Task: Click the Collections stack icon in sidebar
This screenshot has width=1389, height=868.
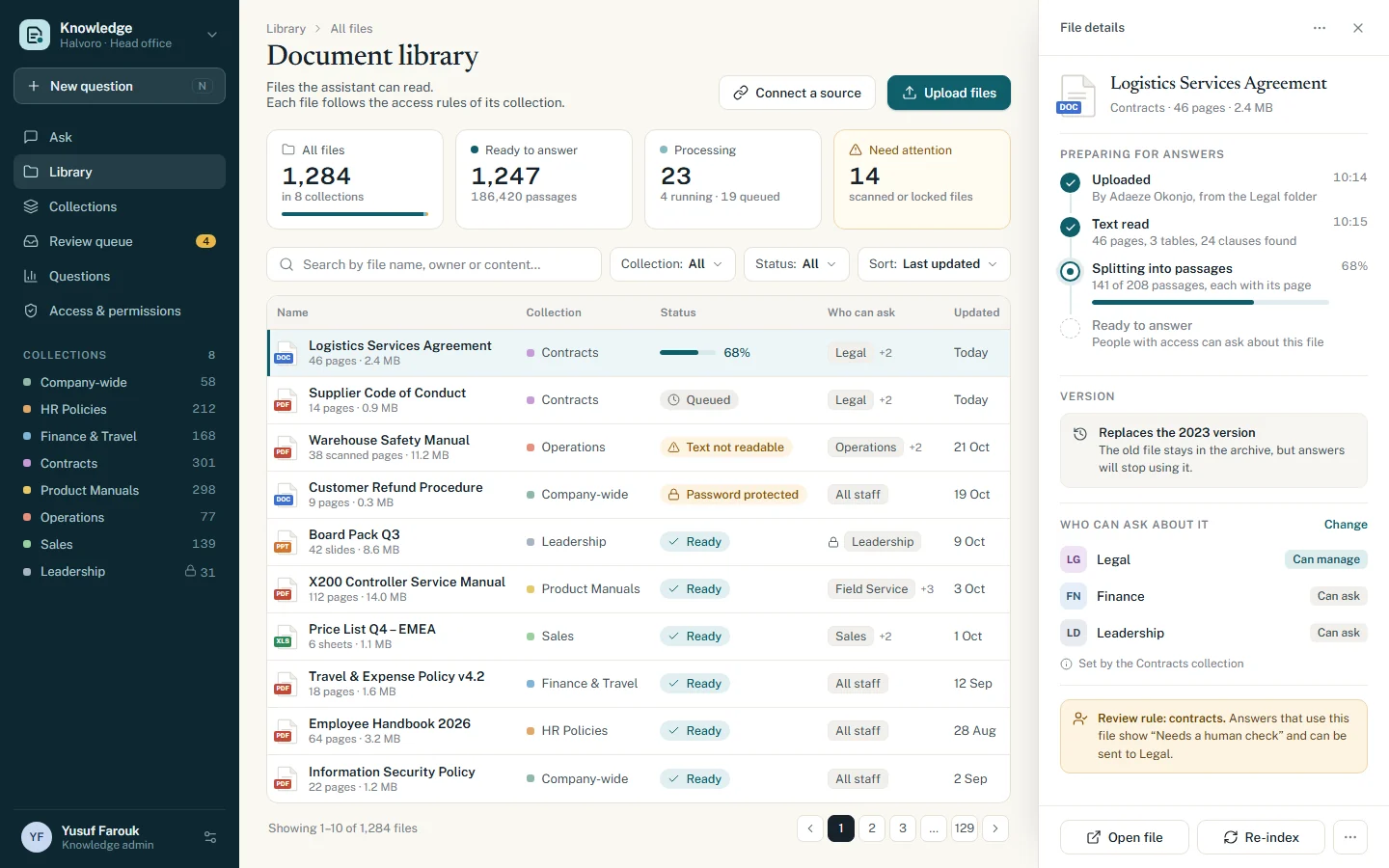Action: click(x=31, y=206)
